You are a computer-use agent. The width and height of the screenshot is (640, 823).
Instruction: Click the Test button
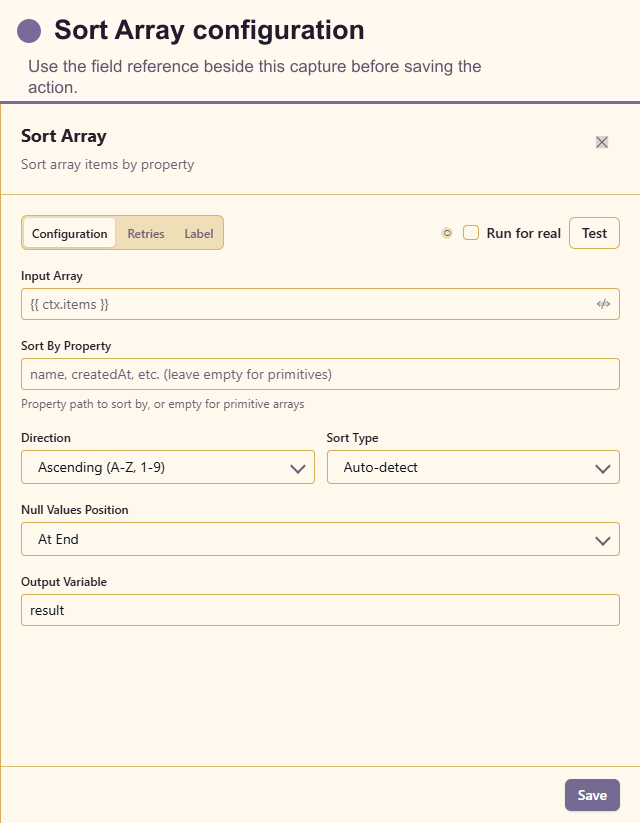coord(594,233)
